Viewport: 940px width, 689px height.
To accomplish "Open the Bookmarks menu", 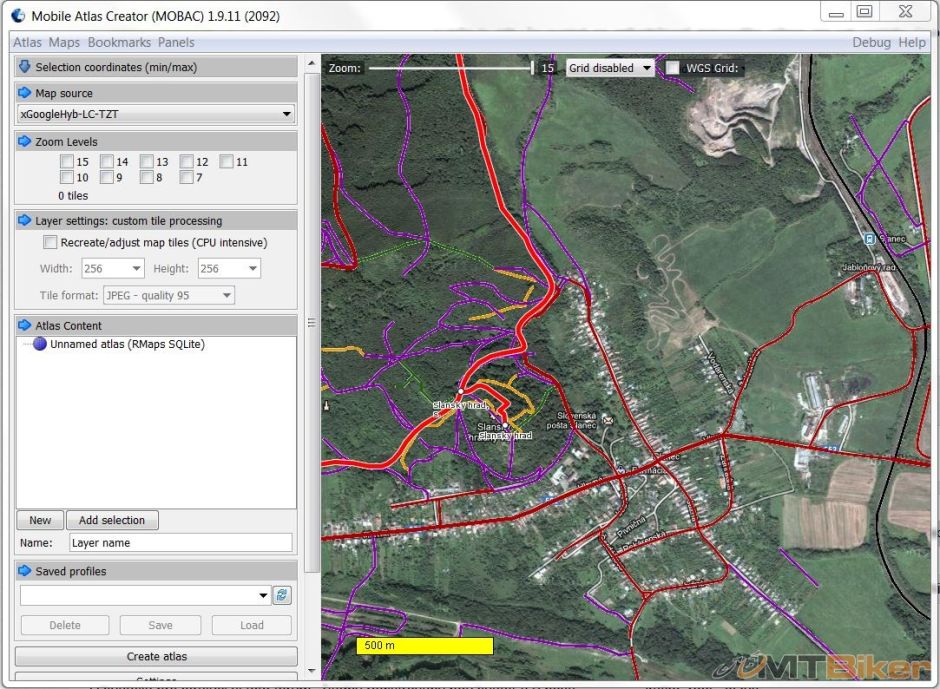I will pos(119,43).
